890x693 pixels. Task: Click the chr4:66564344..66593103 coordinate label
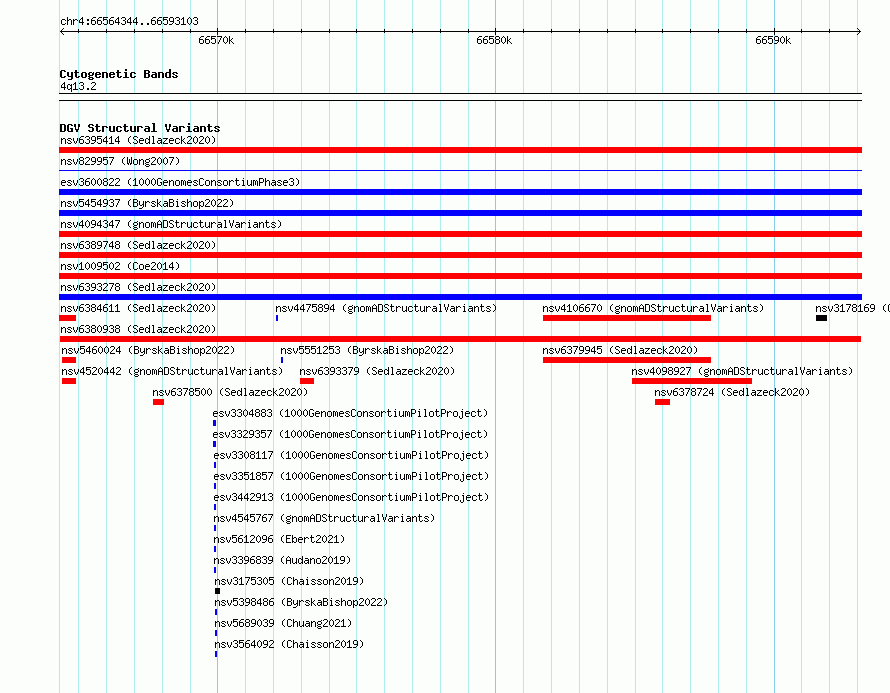pos(129,21)
